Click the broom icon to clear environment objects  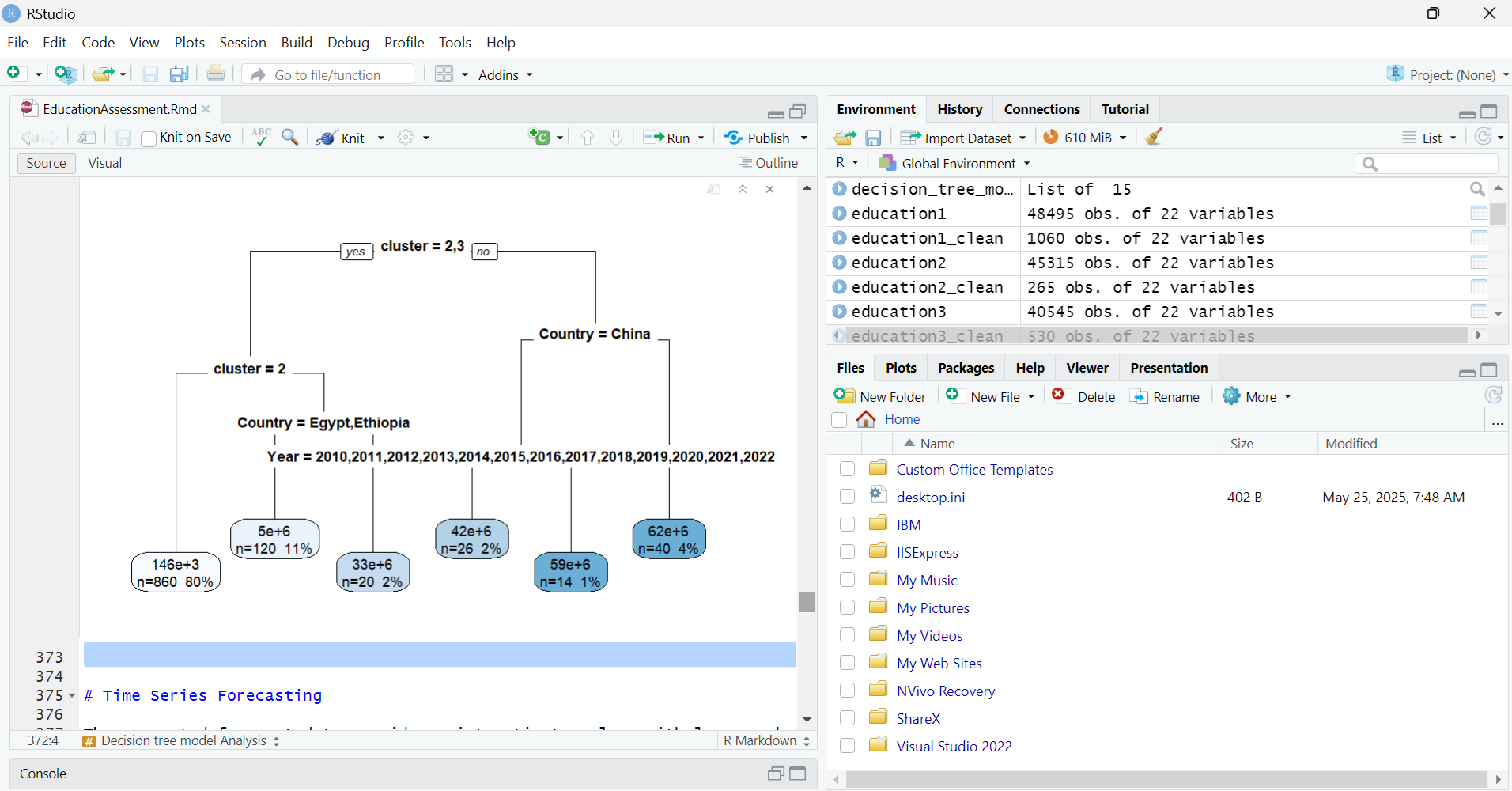pos(1154,137)
